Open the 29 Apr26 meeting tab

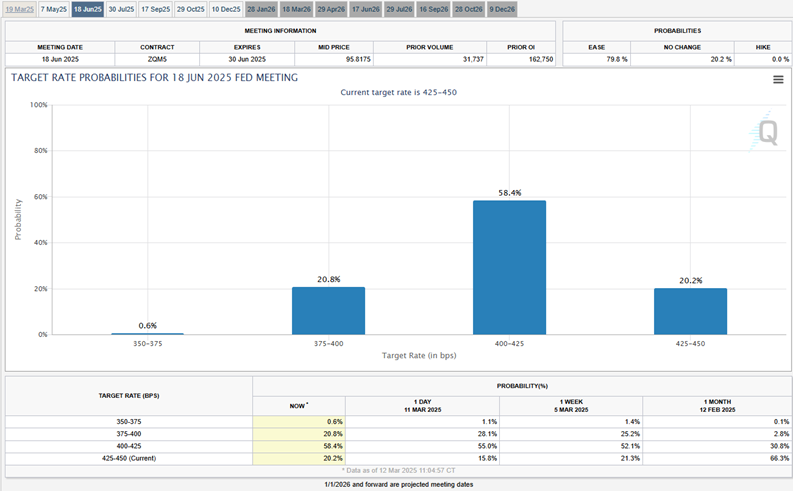click(331, 8)
